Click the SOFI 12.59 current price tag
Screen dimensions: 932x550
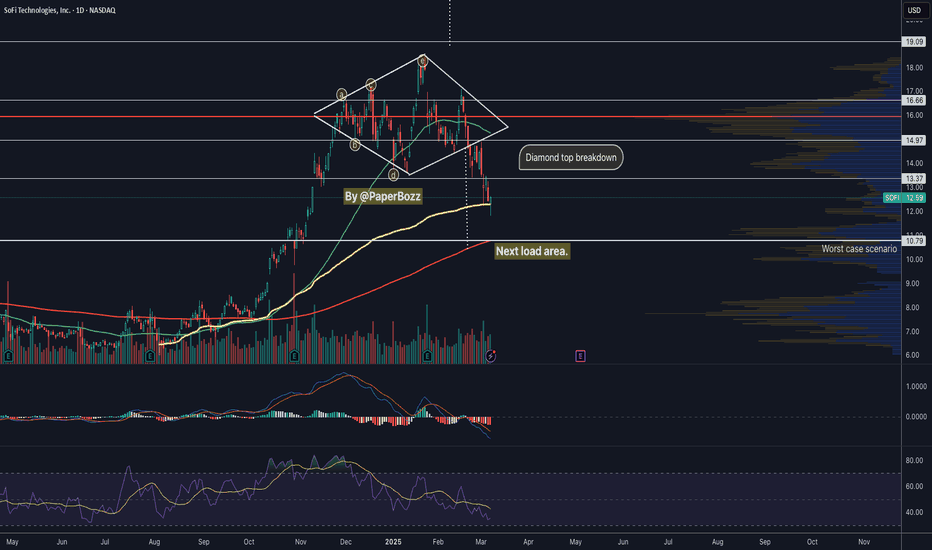click(904, 197)
